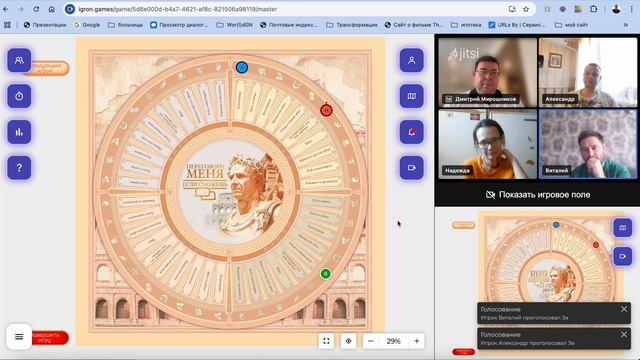This screenshot has height=360, width=640.
Task: Open Просмотр диалог... bookmark
Action: coord(179,25)
